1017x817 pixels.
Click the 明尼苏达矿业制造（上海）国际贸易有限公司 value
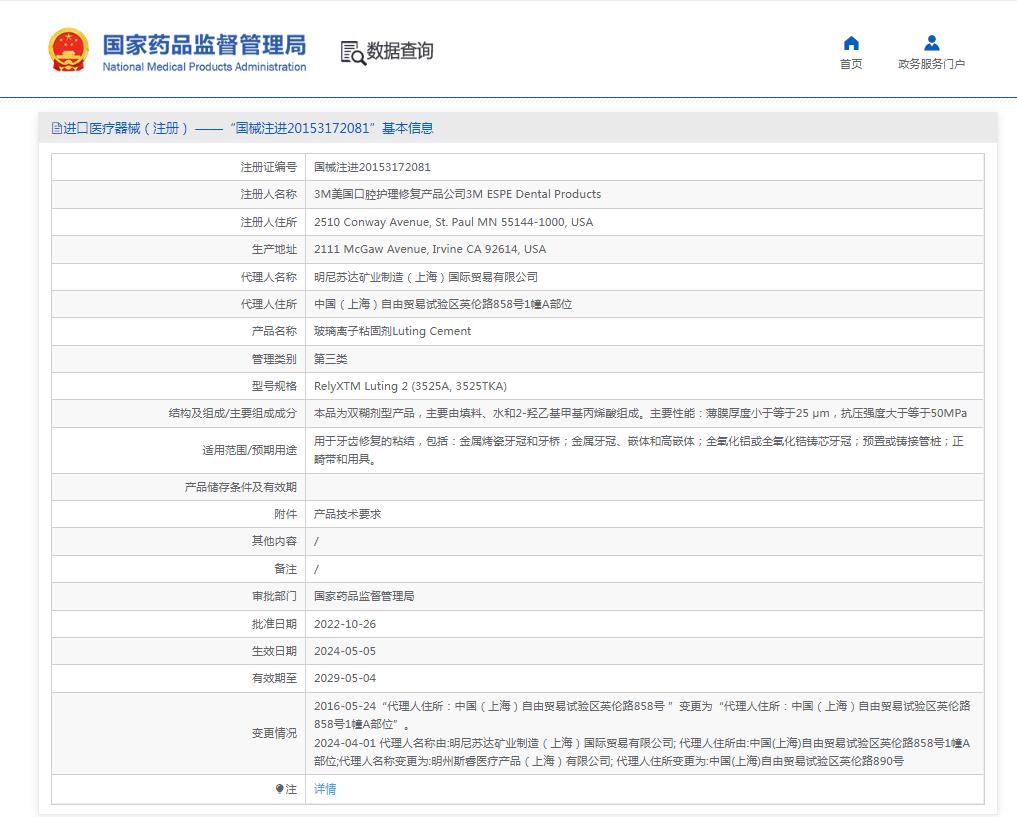(426, 278)
